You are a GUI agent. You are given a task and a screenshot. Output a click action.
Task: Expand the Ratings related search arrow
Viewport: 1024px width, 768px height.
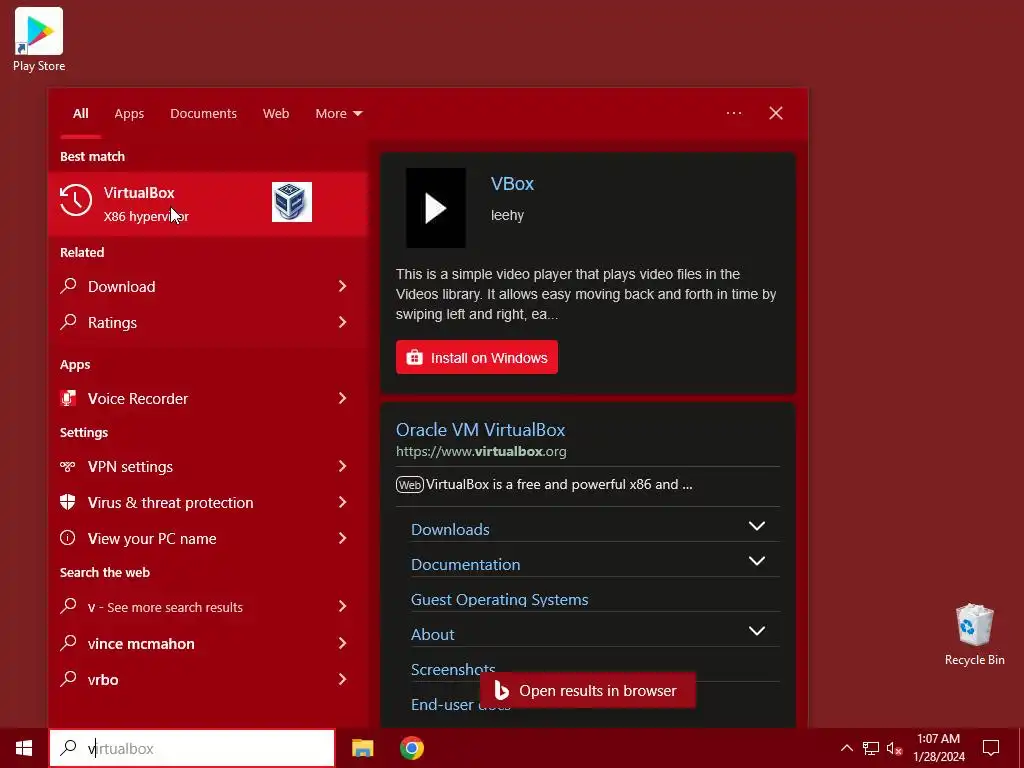[342, 322]
